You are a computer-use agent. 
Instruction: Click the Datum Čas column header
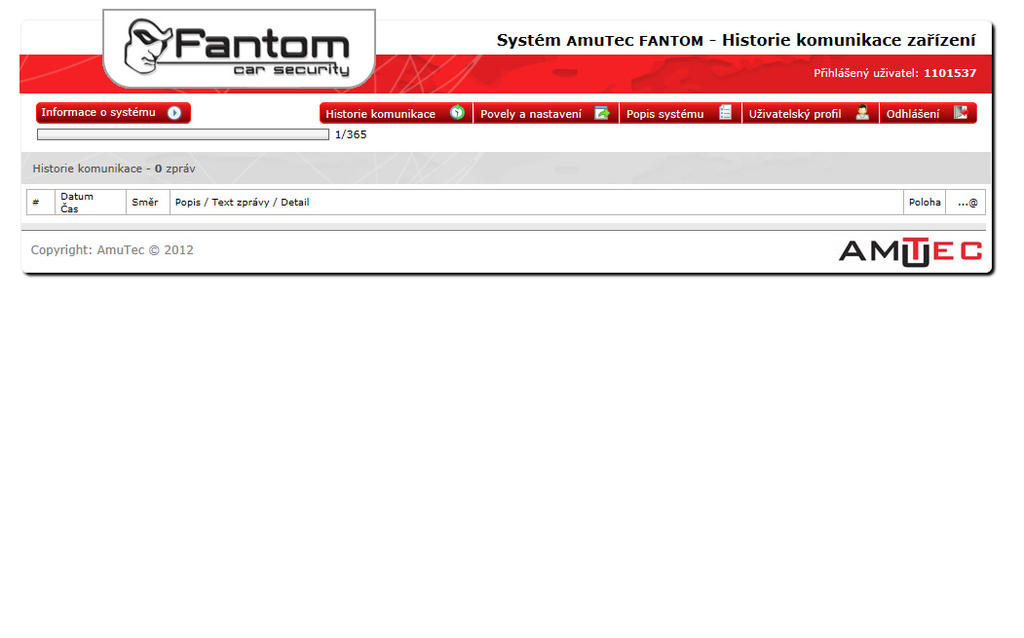tap(90, 202)
